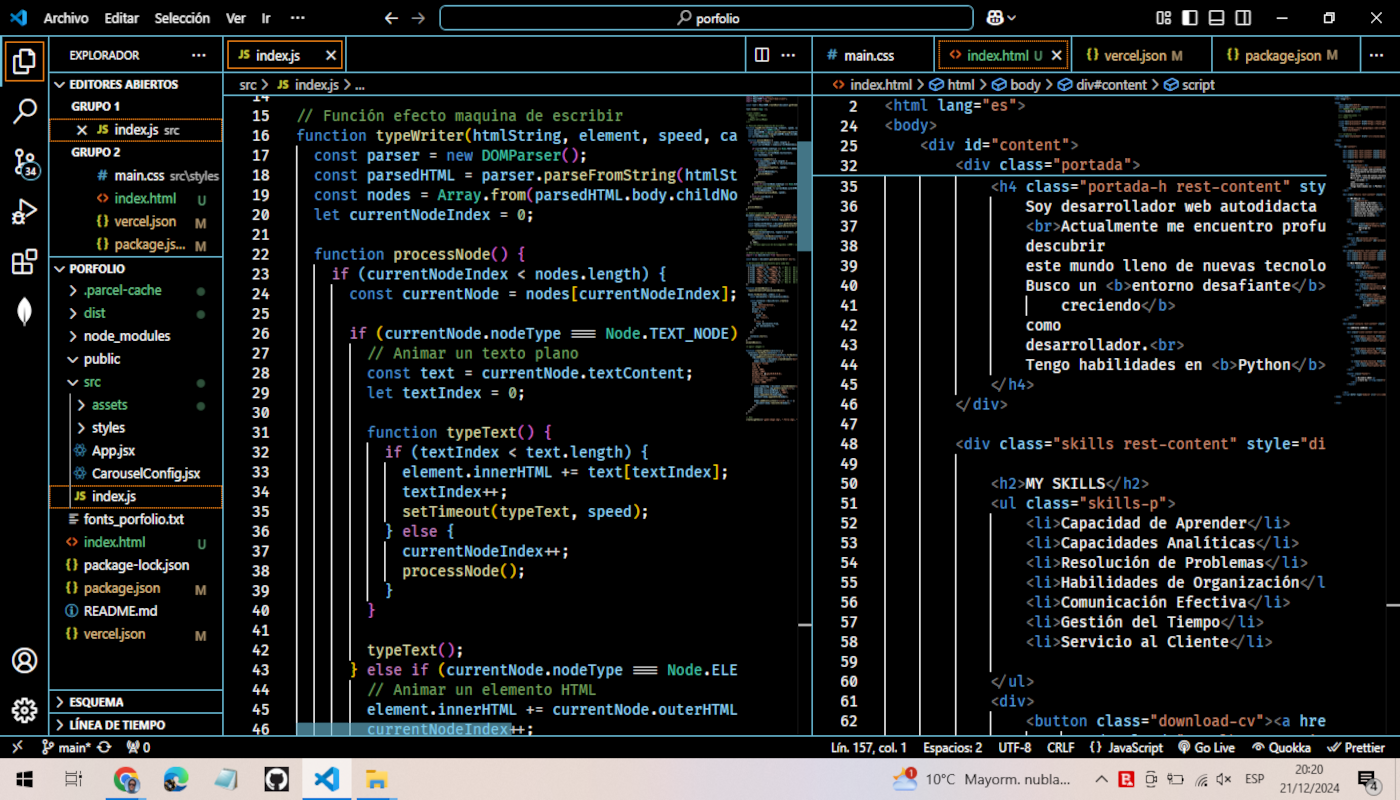
Task: Collapse the Editores Abiertos section
Action: pyautogui.click(x=136, y=84)
